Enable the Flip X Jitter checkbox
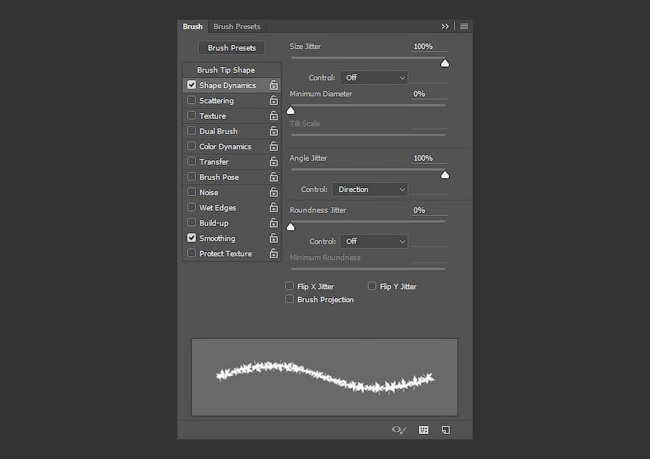This screenshot has width=650, height=459. coord(289,286)
